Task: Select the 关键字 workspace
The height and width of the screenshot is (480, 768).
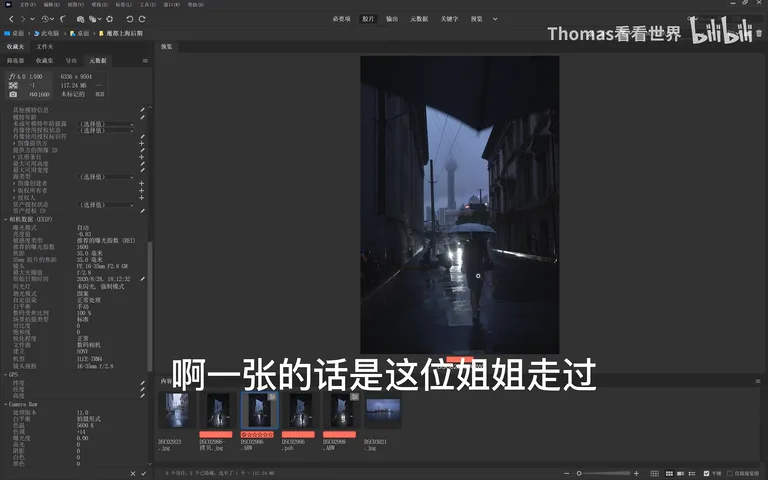Action: [449, 19]
